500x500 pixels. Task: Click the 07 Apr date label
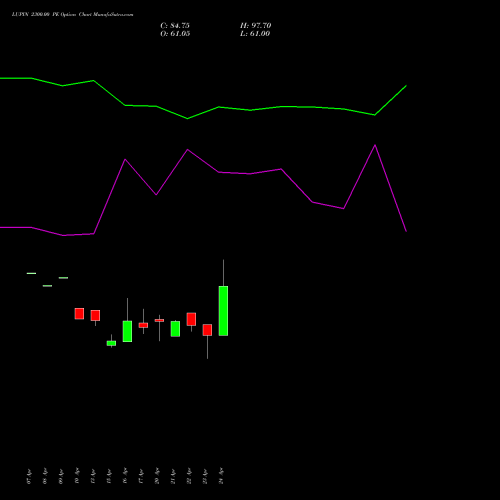pyautogui.click(x=29, y=476)
